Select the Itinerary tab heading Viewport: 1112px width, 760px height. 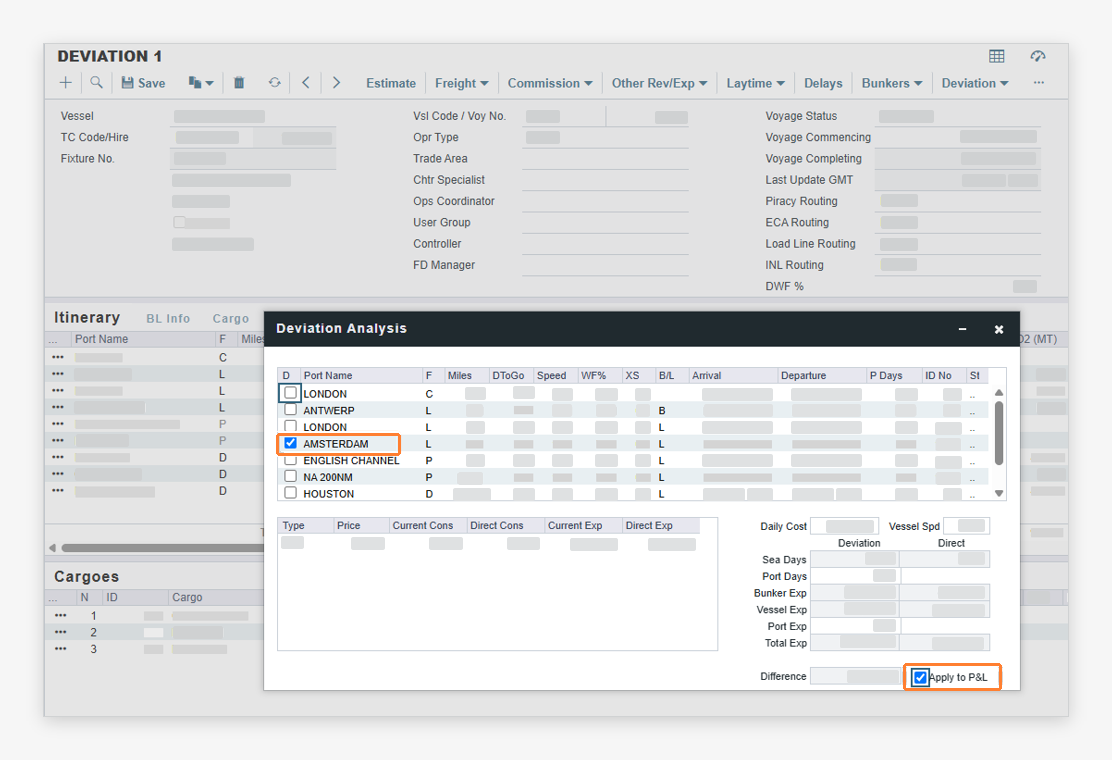[x=87, y=318]
